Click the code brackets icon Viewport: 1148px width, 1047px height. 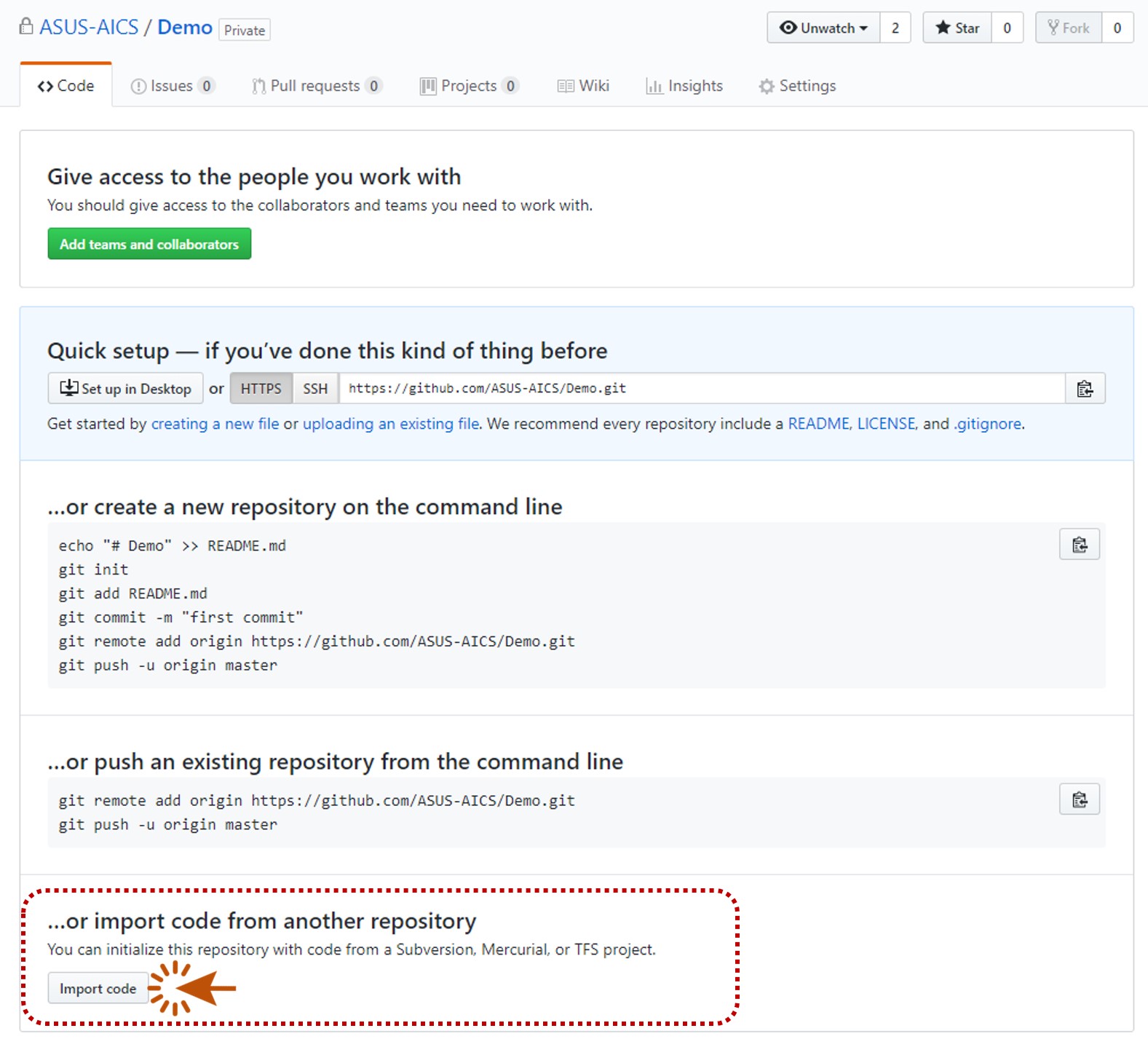[x=45, y=87]
